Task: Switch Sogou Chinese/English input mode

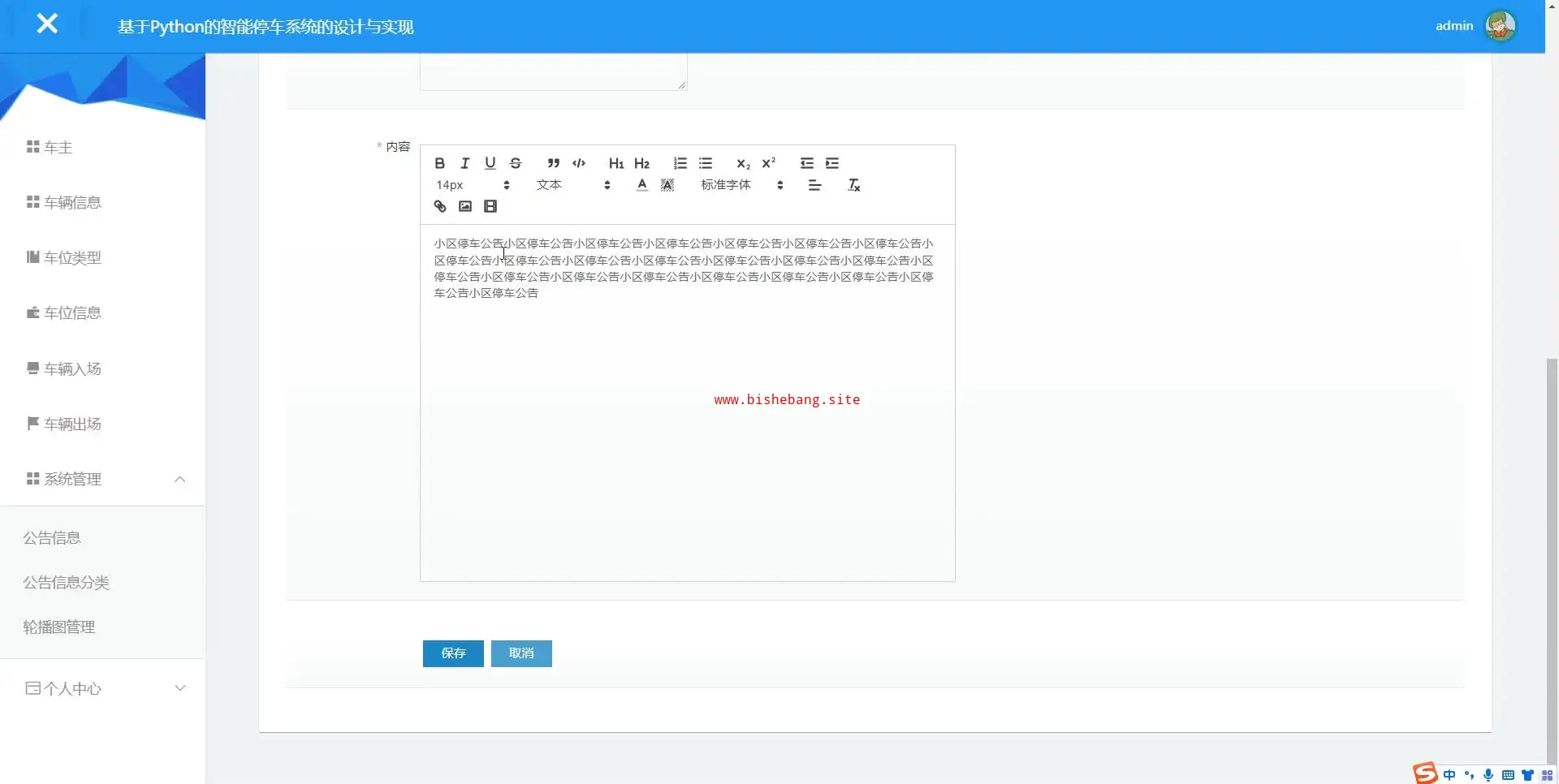Action: pyautogui.click(x=1449, y=775)
